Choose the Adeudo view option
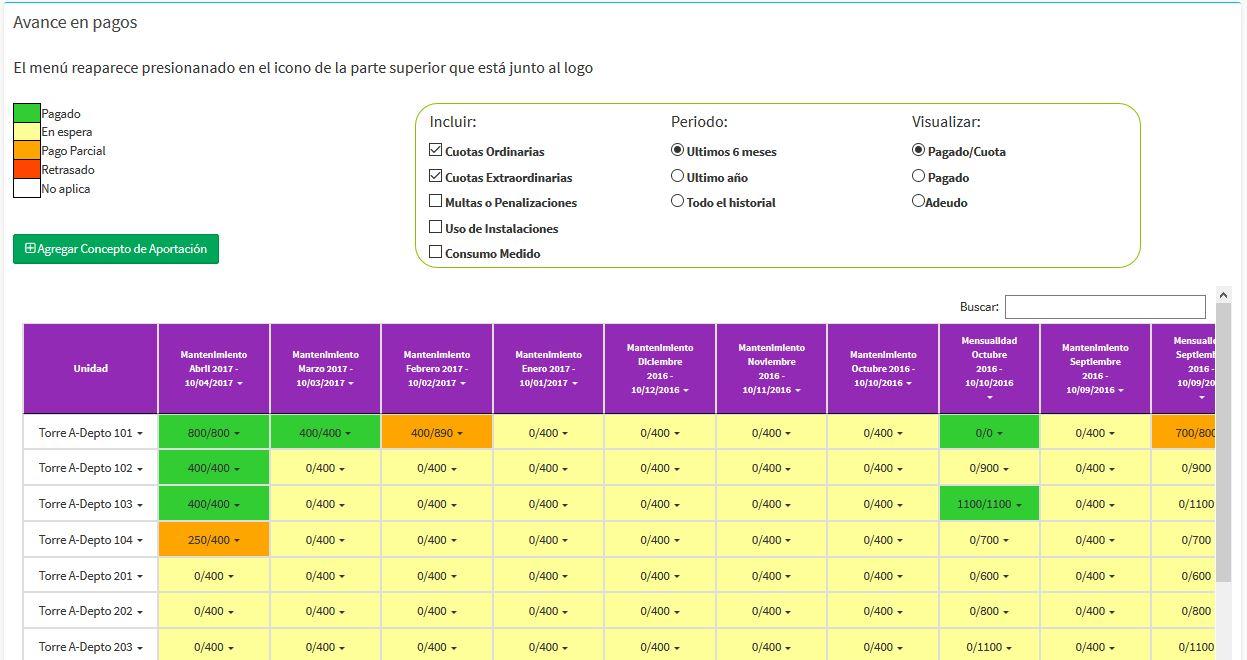This screenshot has width=1247, height=660. coord(918,202)
